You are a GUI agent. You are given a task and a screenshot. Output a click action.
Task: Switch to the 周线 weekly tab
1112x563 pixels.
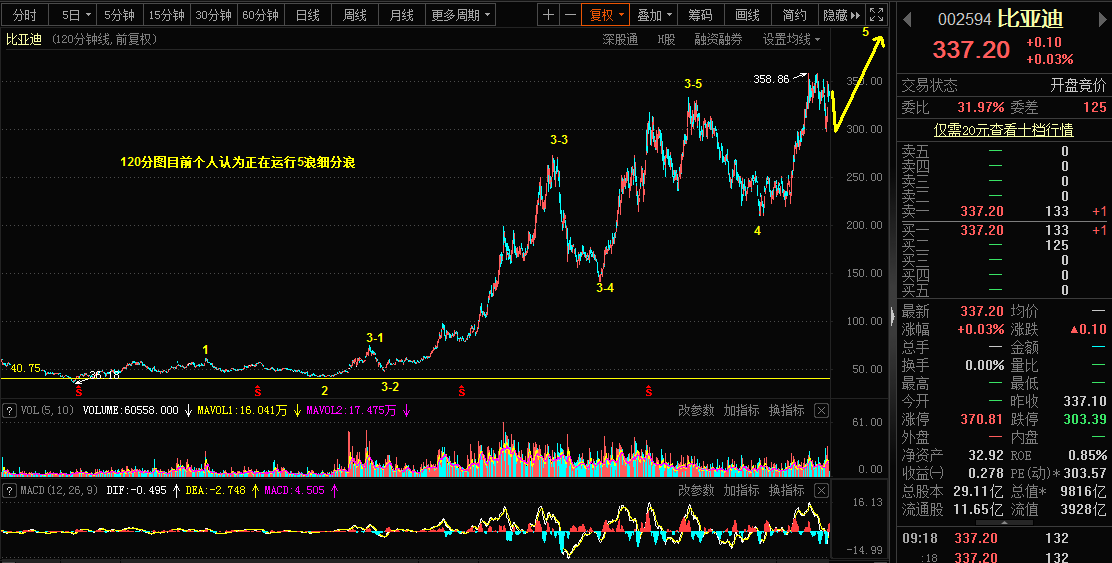coord(355,15)
